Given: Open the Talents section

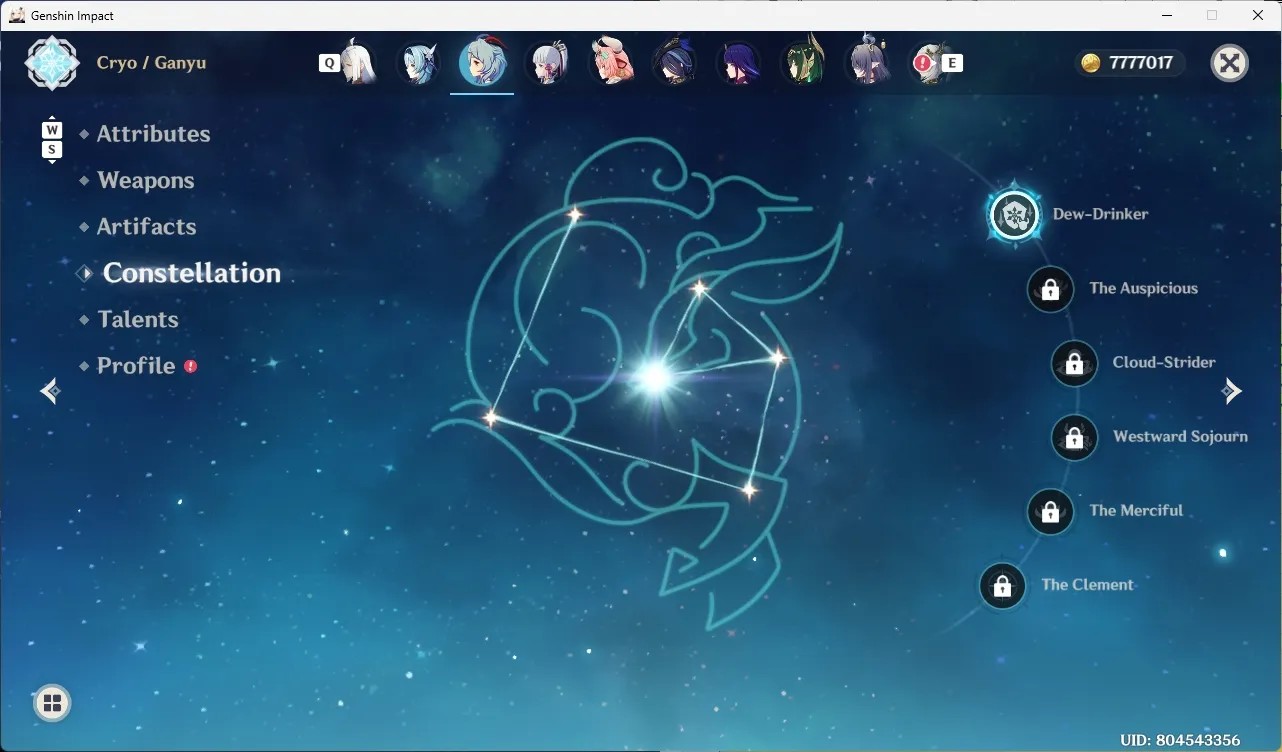Looking at the screenshot, I should coord(138,320).
